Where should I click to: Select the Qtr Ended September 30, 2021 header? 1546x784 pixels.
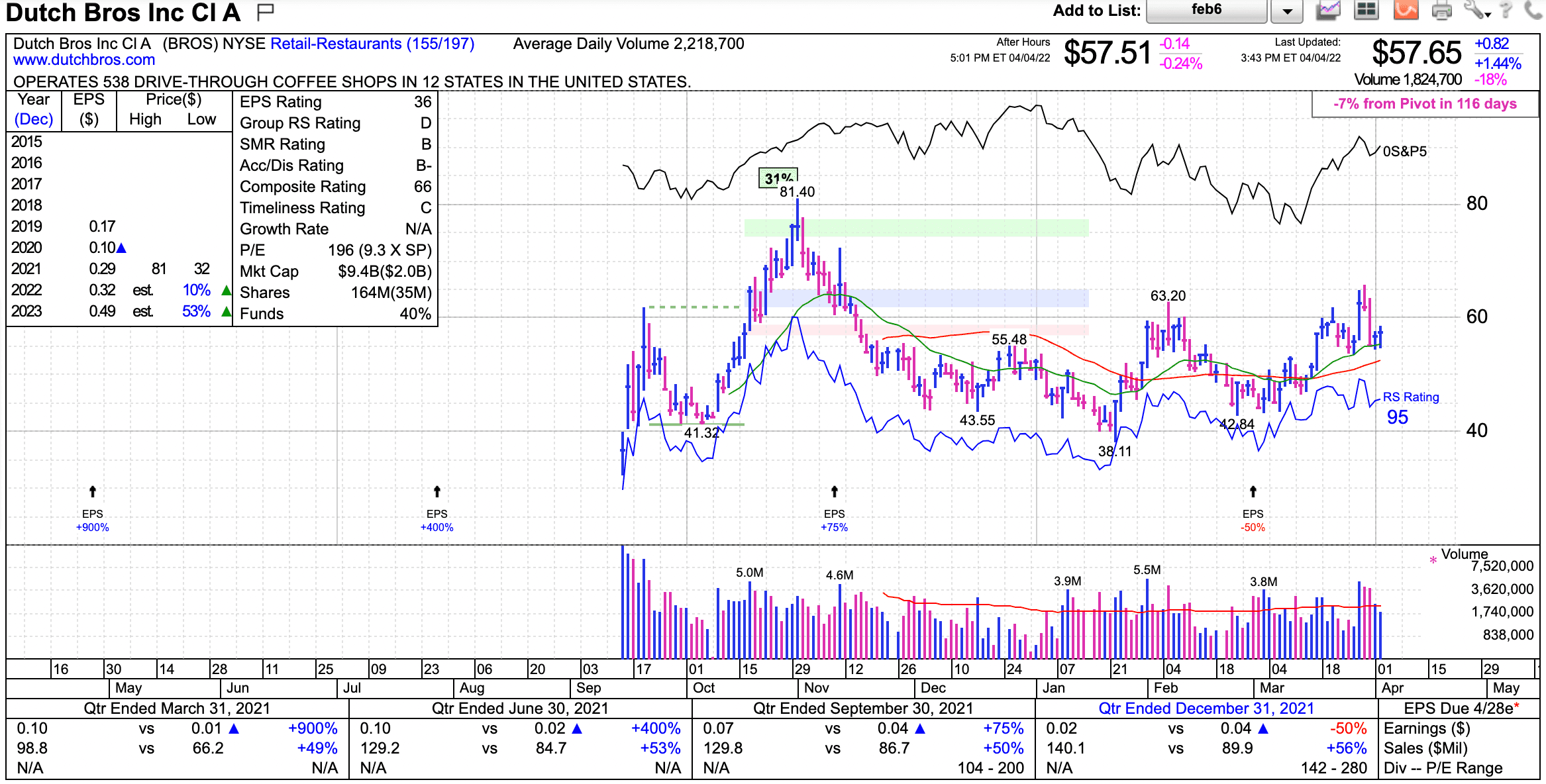pos(863,709)
